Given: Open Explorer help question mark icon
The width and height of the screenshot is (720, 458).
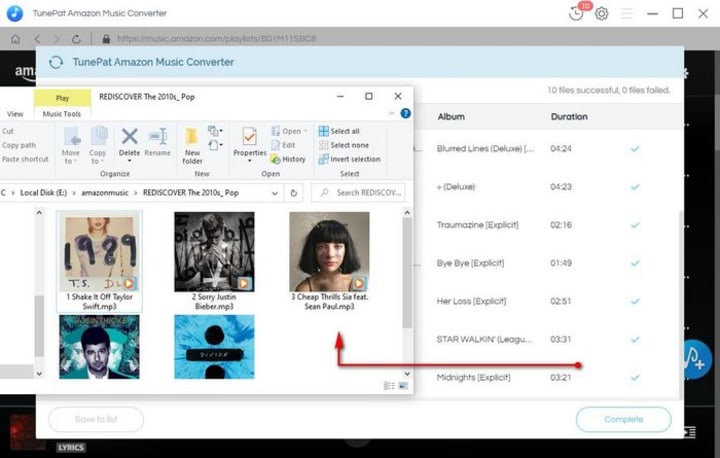Looking at the screenshot, I should [405, 113].
